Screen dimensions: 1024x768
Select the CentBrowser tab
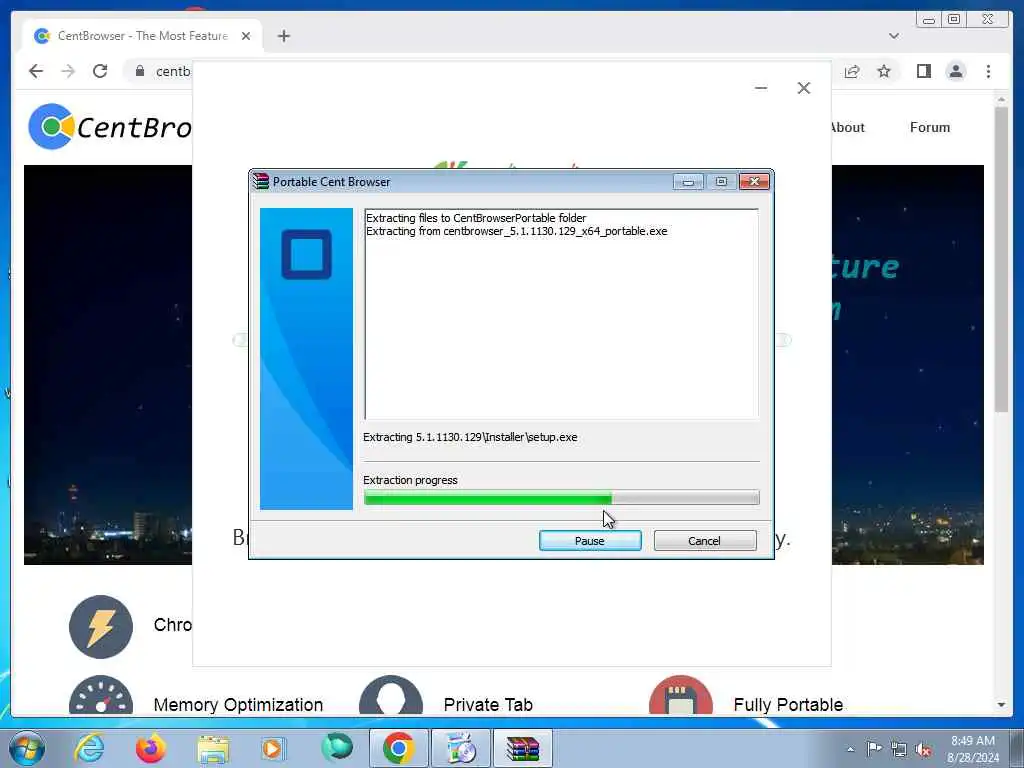point(142,36)
